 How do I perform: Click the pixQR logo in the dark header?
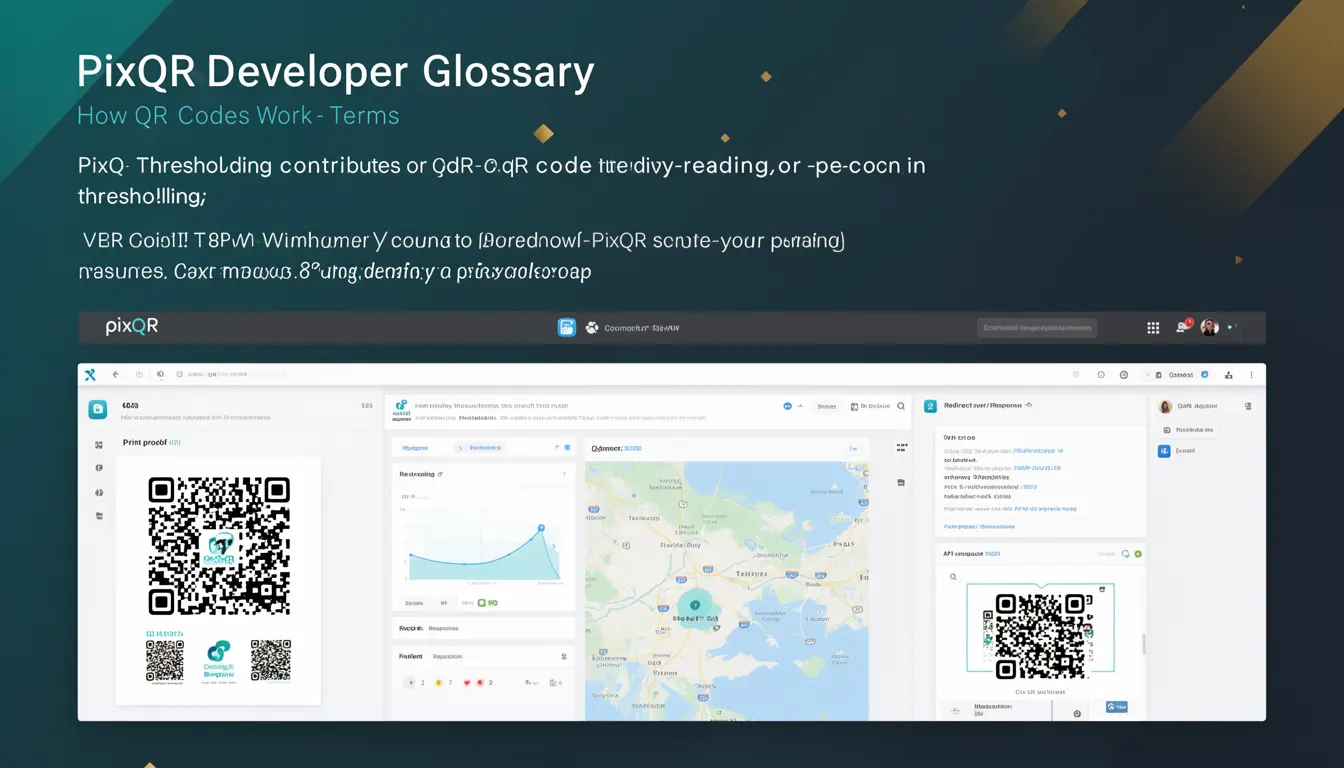132,327
